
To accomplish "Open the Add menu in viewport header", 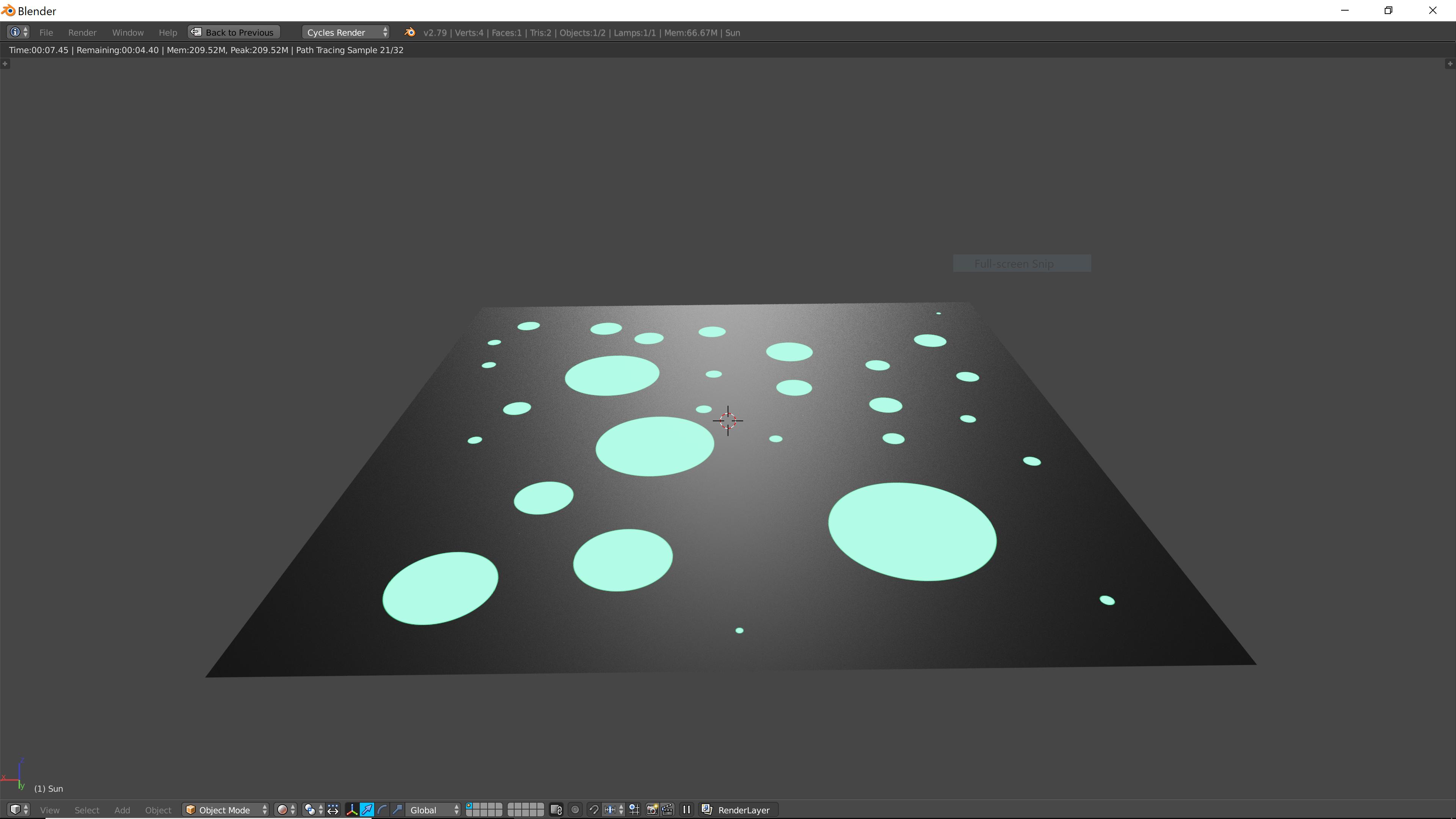I will [x=122, y=810].
